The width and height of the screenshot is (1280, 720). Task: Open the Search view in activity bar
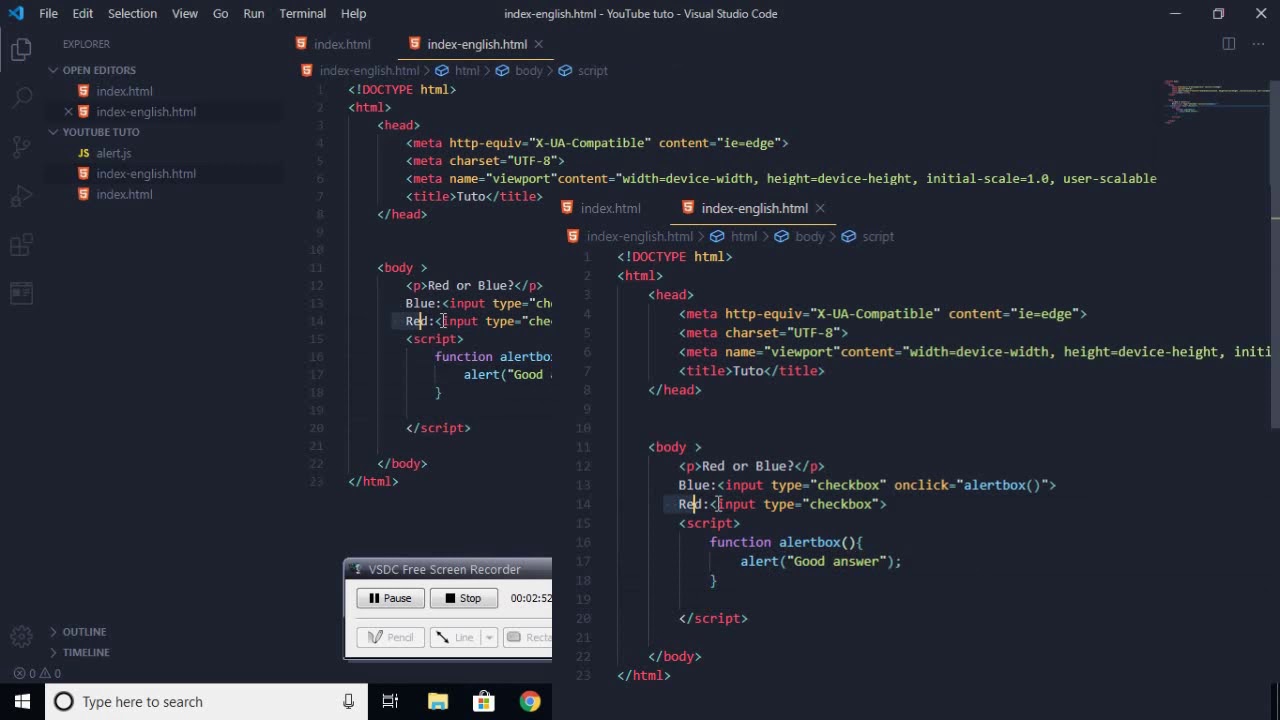(x=21, y=97)
